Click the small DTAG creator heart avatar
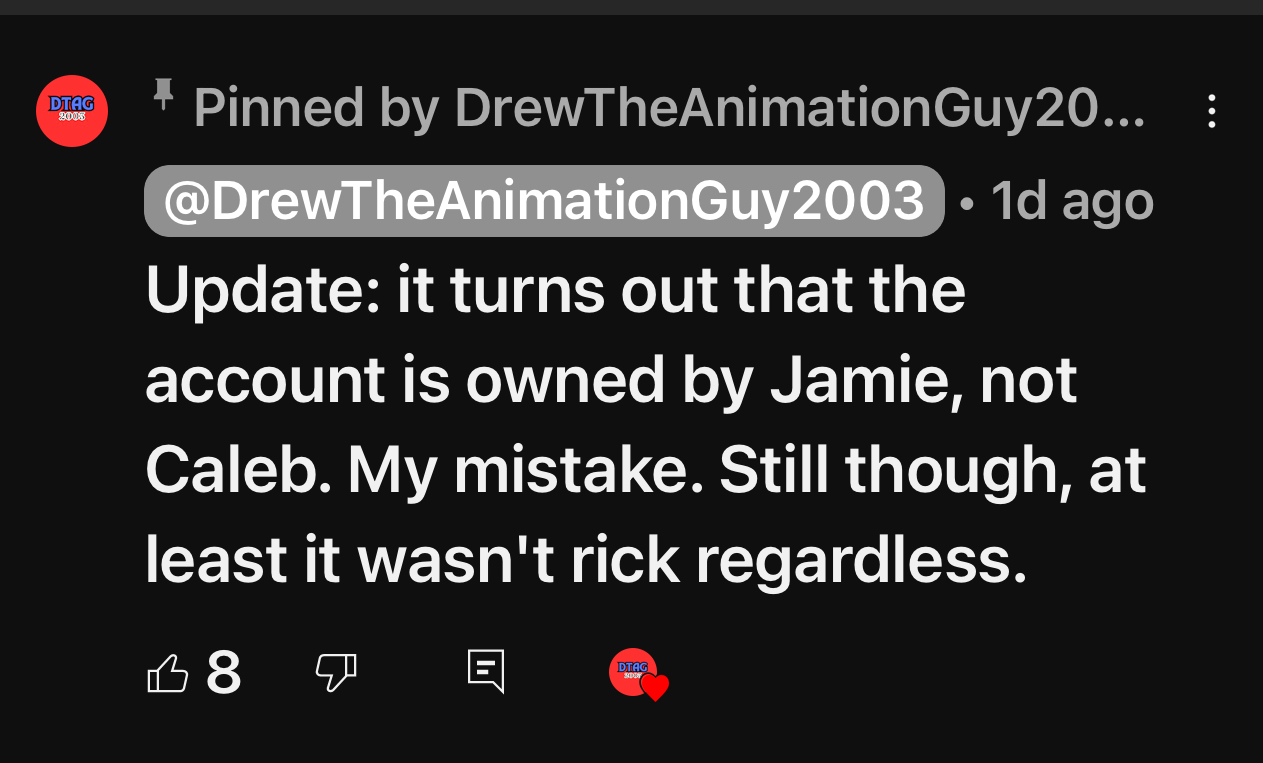The width and height of the screenshot is (1263, 763). click(x=631, y=670)
